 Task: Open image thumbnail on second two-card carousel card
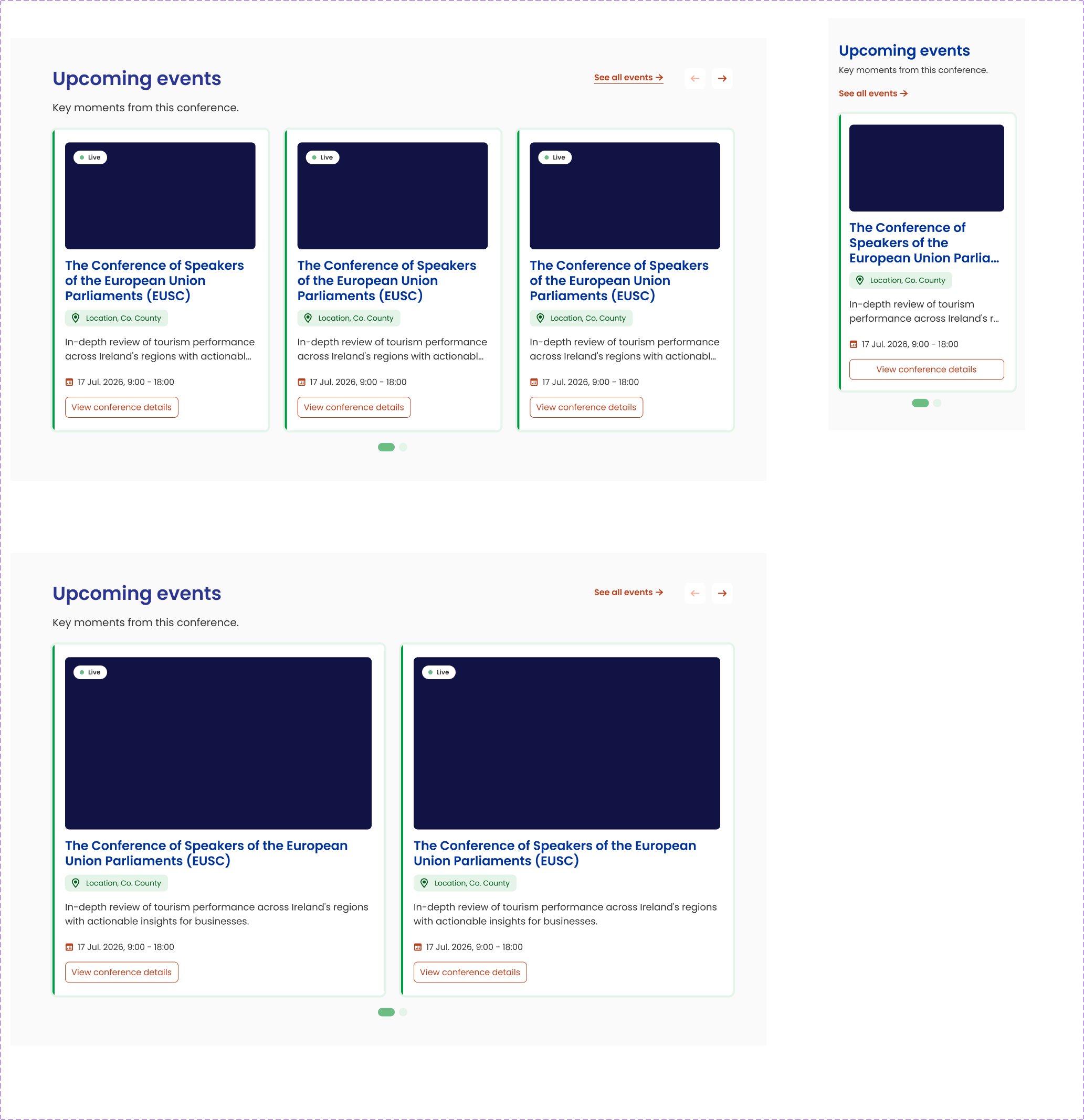(x=567, y=743)
